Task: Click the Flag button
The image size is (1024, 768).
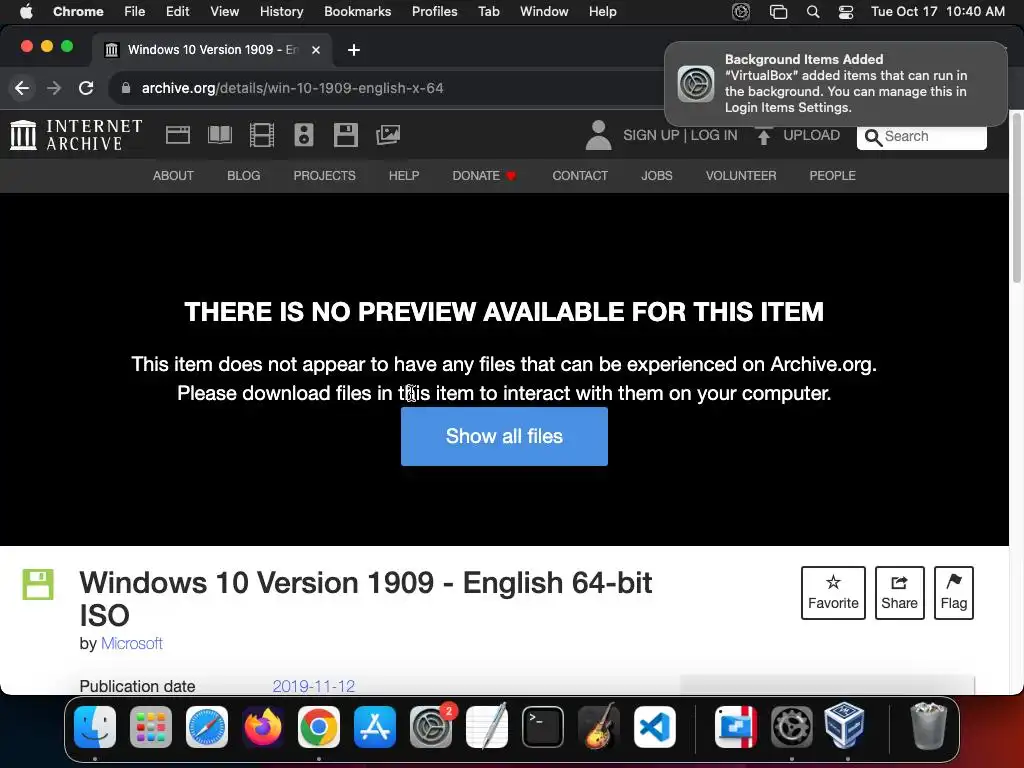Action: tap(953, 593)
